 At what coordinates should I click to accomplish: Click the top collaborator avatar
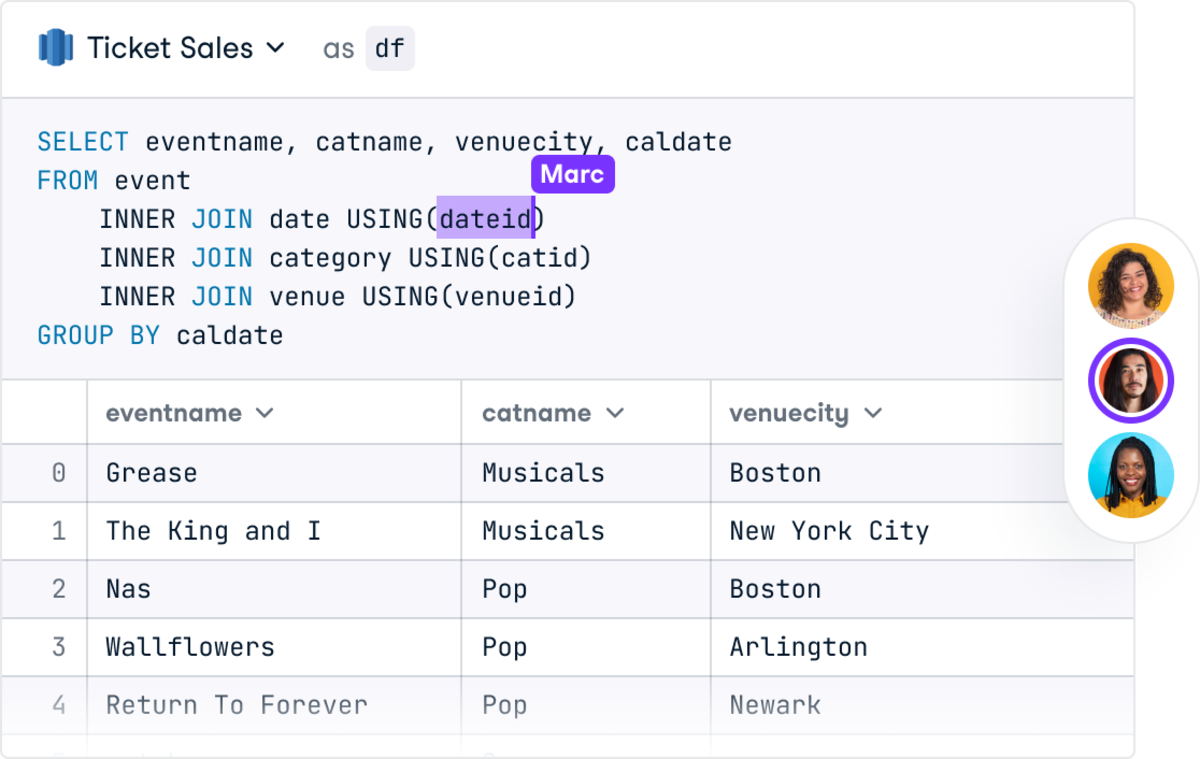[x=1130, y=286]
